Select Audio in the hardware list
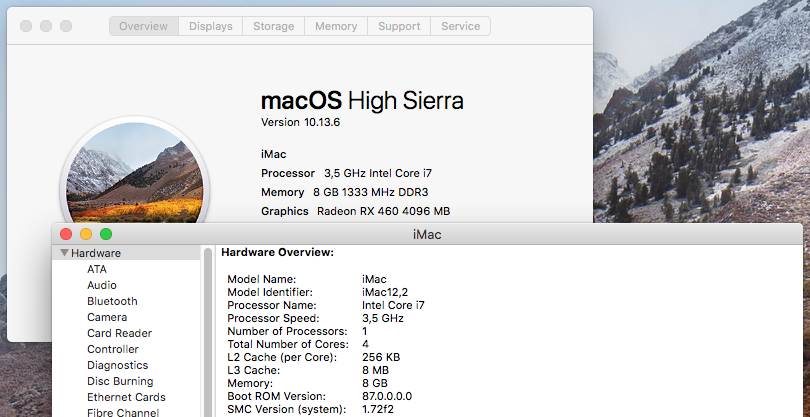Image resolution: width=810 pixels, height=417 pixels. point(102,285)
